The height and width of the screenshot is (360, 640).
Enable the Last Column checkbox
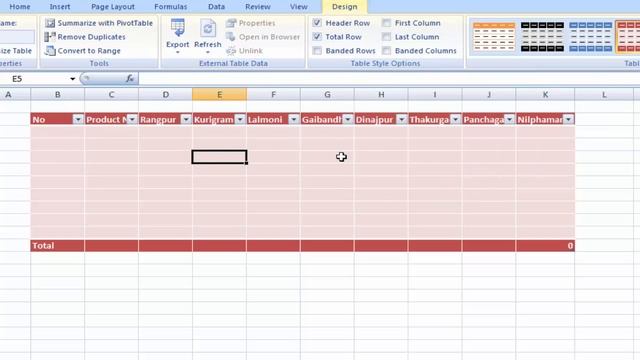(x=386, y=37)
